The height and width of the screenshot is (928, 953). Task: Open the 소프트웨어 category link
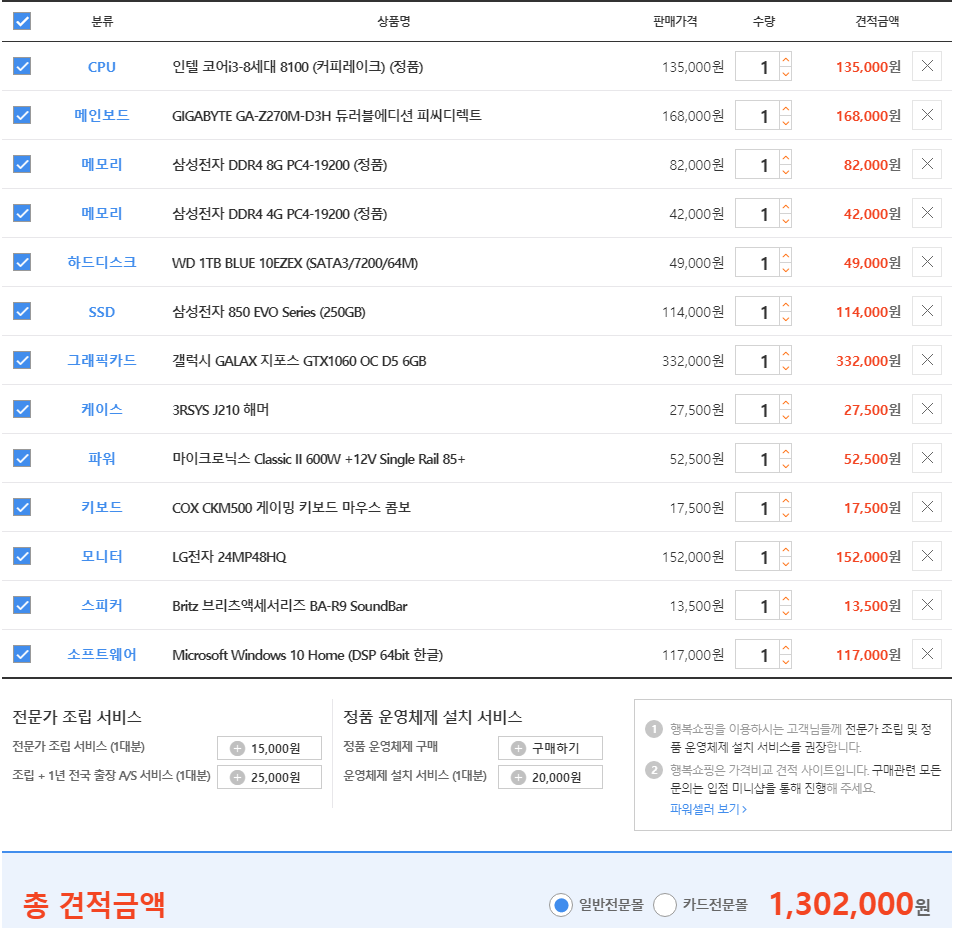[101, 655]
